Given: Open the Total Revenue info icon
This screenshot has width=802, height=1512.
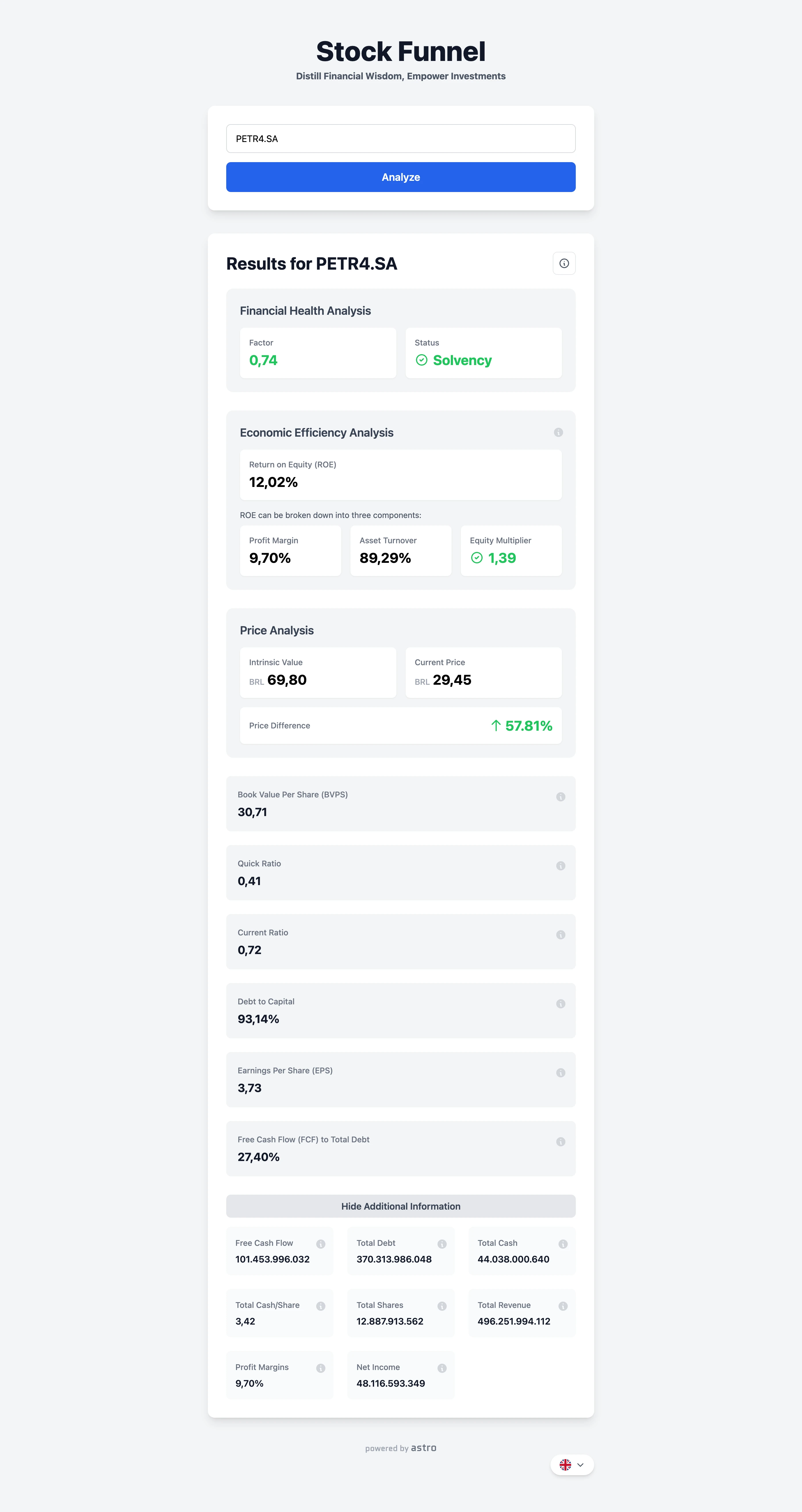Looking at the screenshot, I should (563, 1306).
